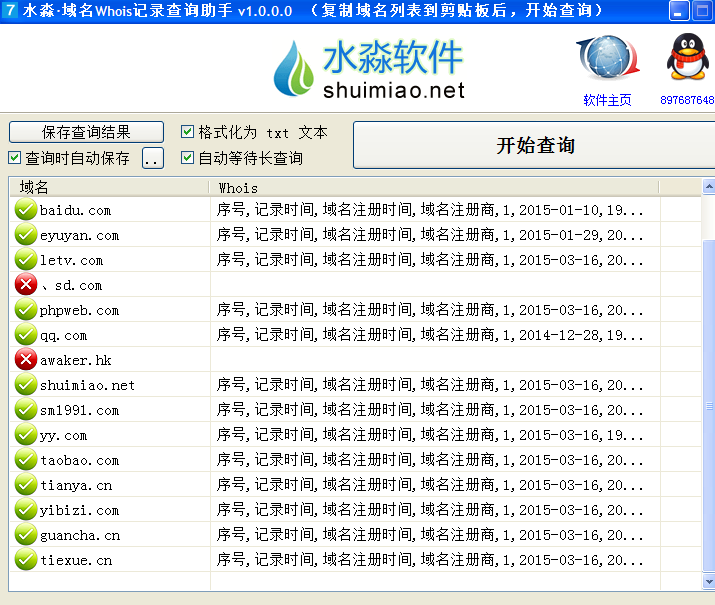715x605 pixels.
Task: Click the QQ penguin contact icon
Action: 688,57
